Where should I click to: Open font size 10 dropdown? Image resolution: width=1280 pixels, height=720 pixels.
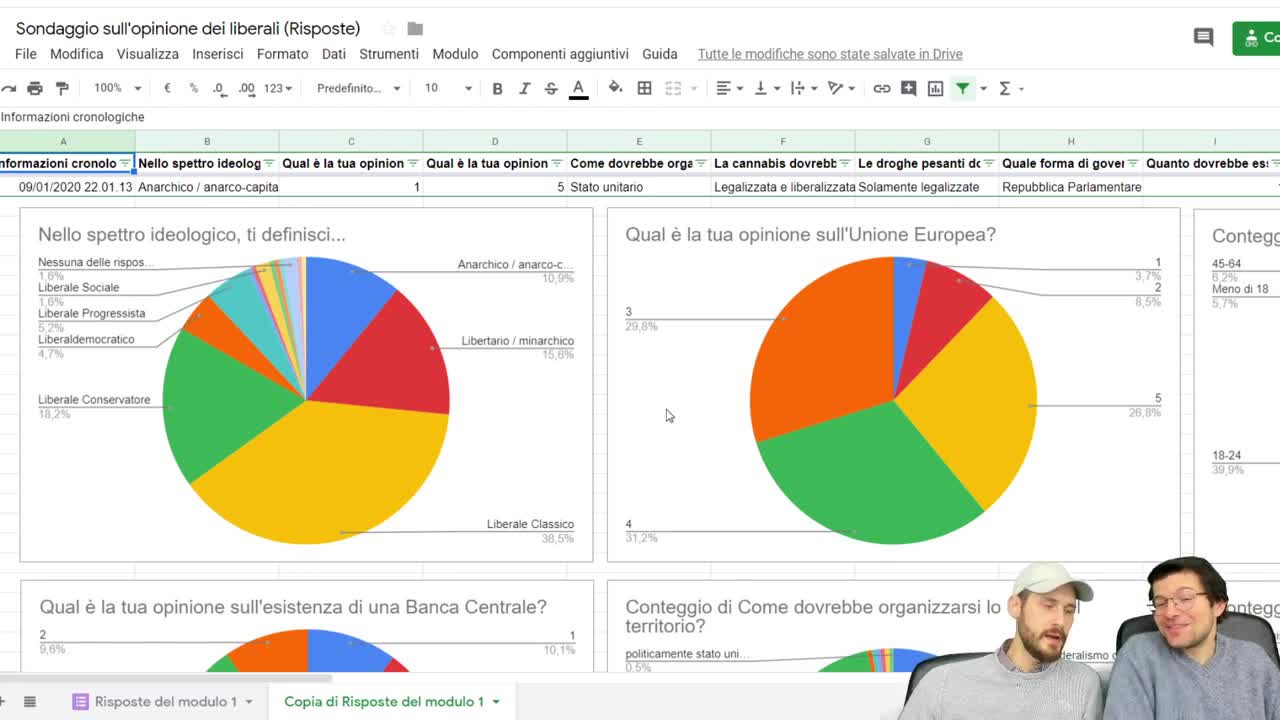pyautogui.click(x=447, y=88)
